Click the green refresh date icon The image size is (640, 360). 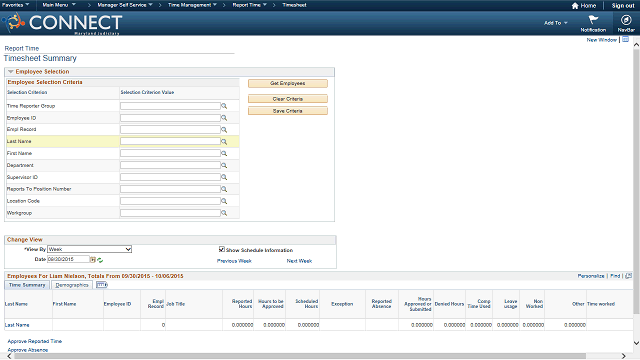point(100,260)
